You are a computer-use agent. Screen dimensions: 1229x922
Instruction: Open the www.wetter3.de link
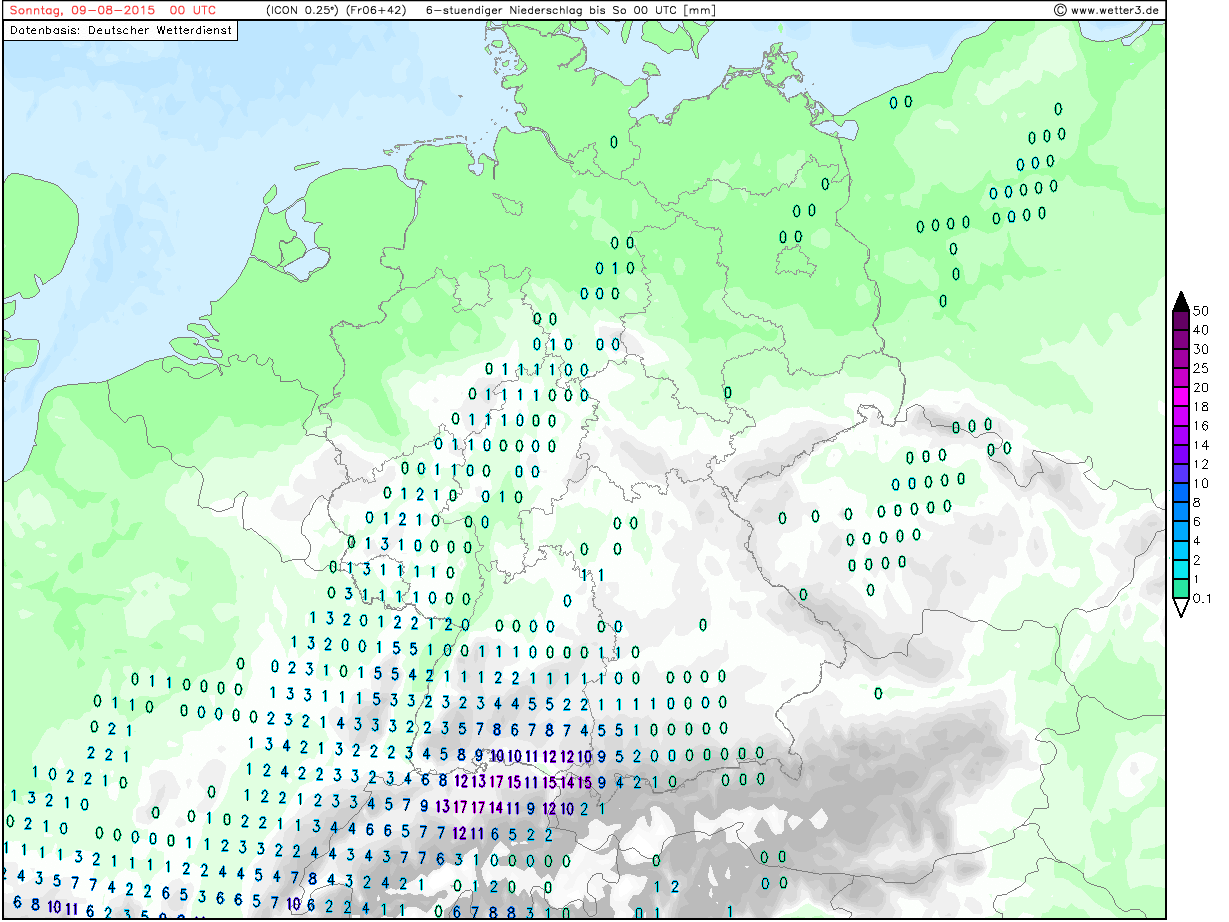click(x=1115, y=11)
